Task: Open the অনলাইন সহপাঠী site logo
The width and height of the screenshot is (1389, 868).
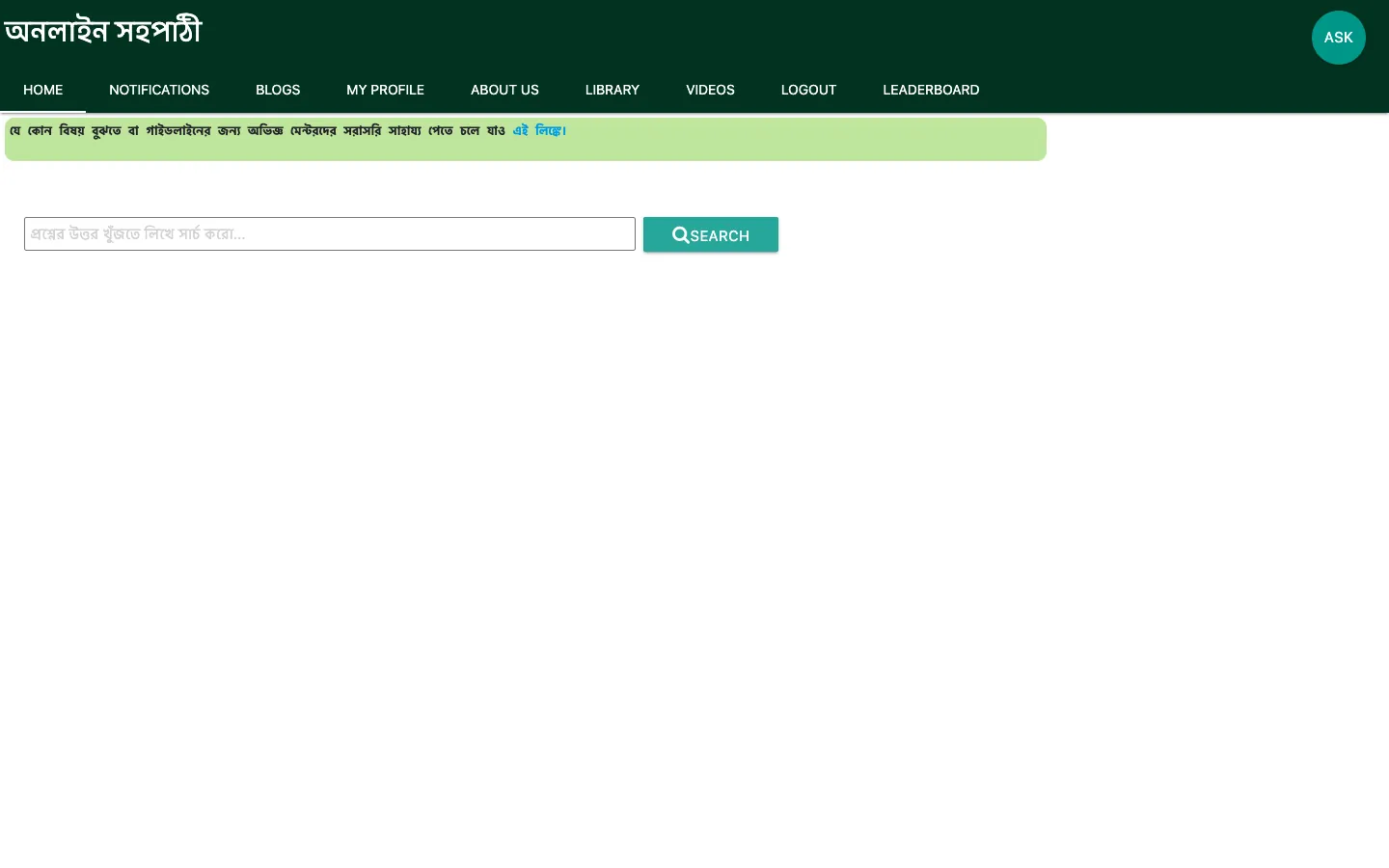Action: (x=103, y=31)
